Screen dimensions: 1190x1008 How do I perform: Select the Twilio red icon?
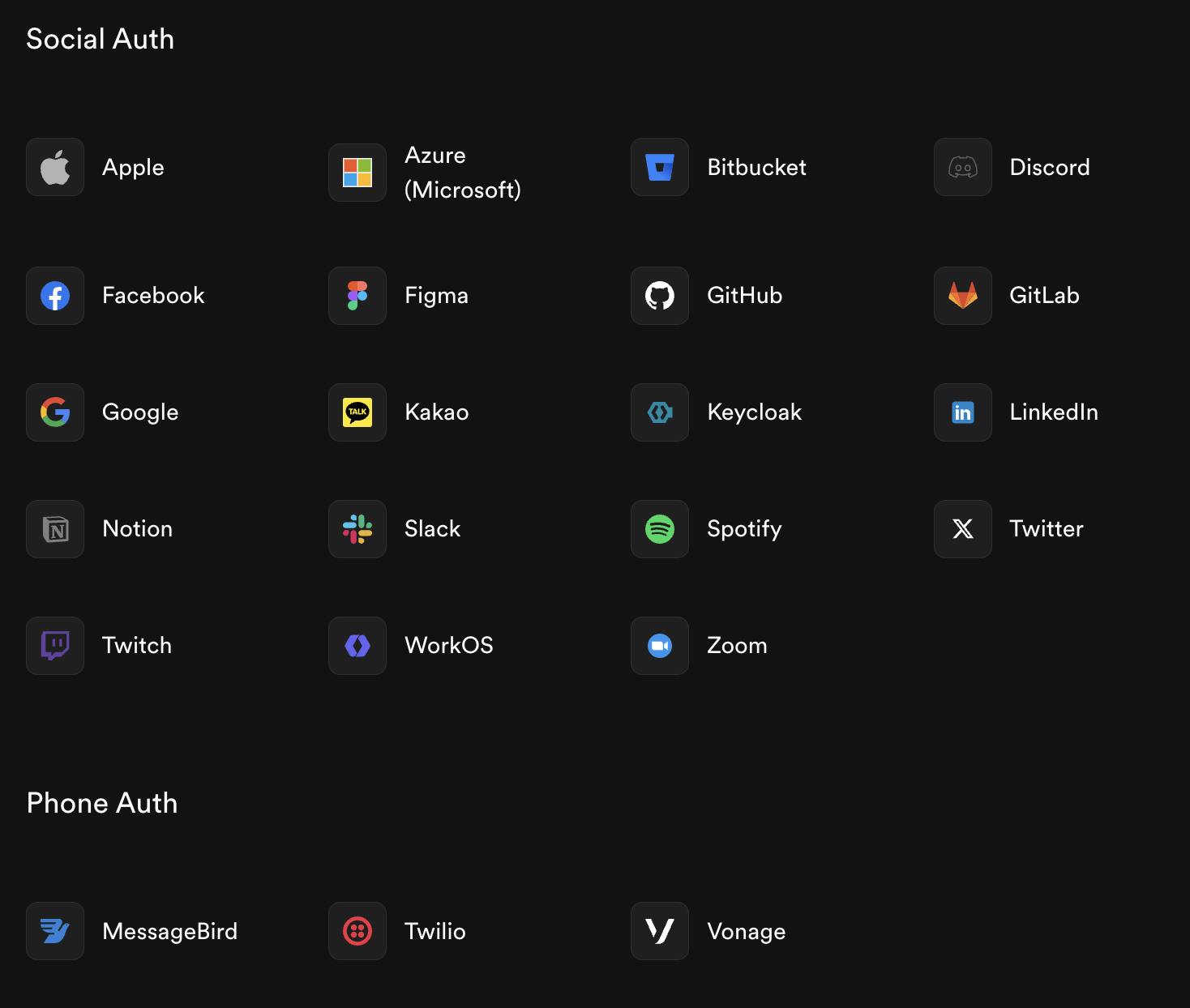click(357, 931)
